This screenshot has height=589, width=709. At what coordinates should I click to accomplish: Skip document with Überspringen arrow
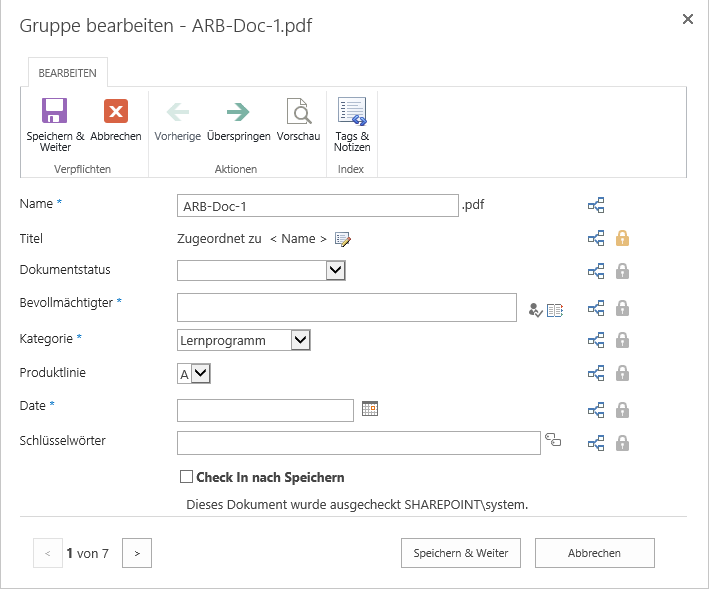pyautogui.click(x=238, y=112)
